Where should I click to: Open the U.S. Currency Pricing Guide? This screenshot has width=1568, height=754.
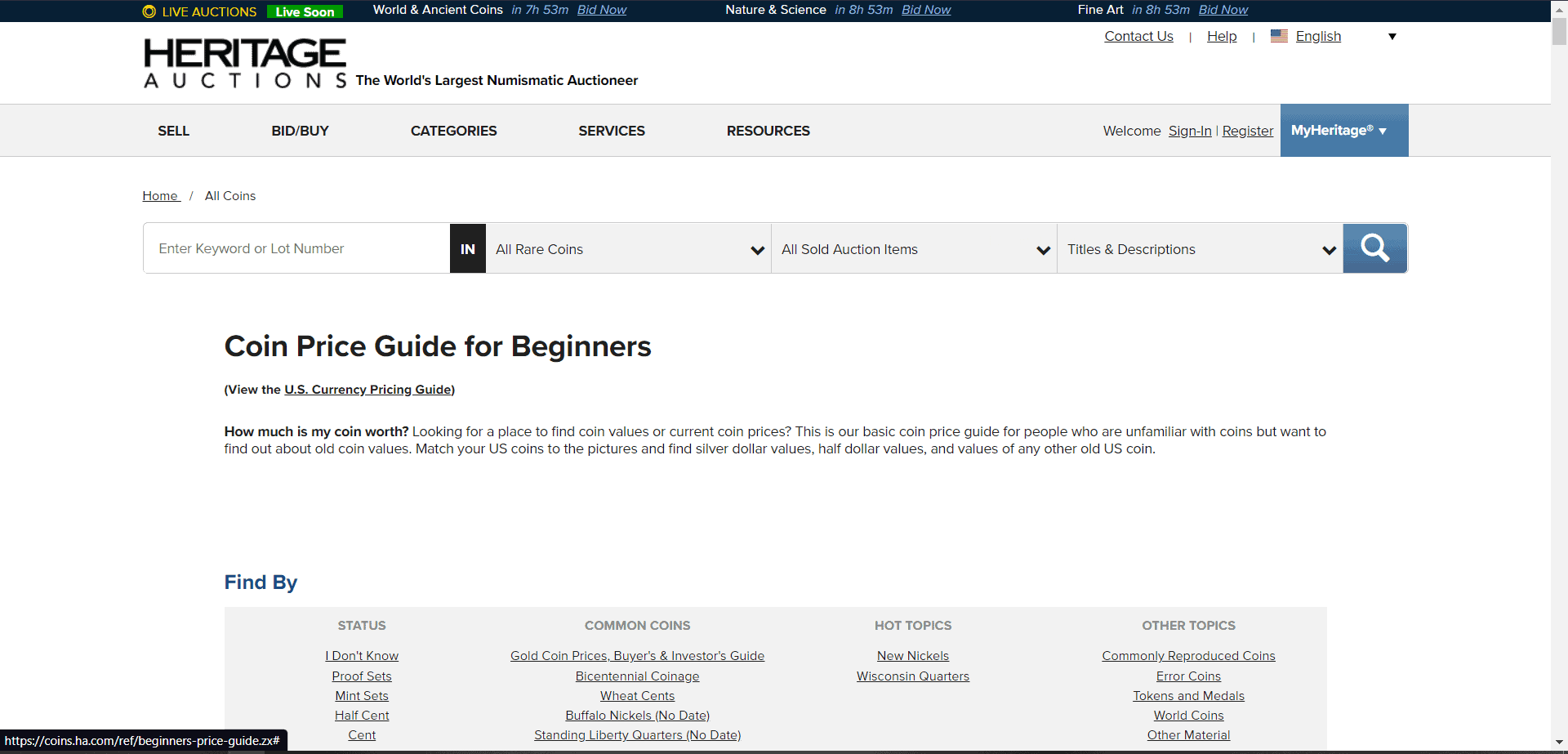coord(368,390)
